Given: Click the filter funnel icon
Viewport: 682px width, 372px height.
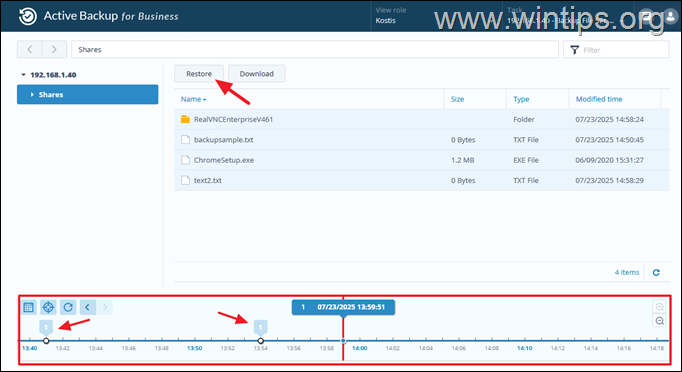Looking at the screenshot, I should point(575,50).
